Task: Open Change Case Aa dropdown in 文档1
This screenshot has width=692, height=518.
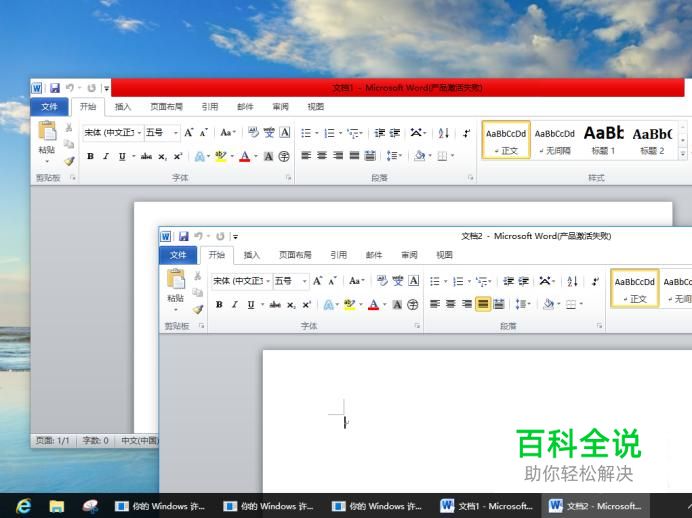Action: [x=228, y=132]
